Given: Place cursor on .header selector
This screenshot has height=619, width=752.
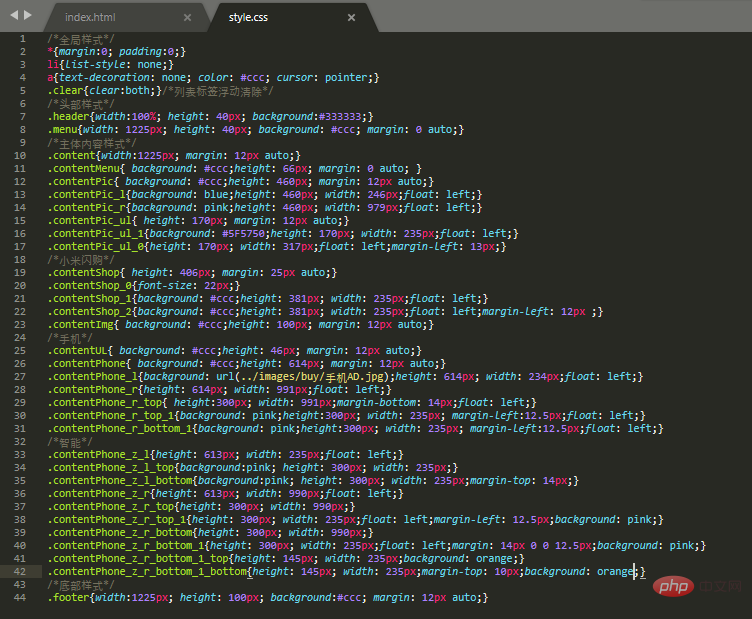Looking at the screenshot, I should coord(68,117).
